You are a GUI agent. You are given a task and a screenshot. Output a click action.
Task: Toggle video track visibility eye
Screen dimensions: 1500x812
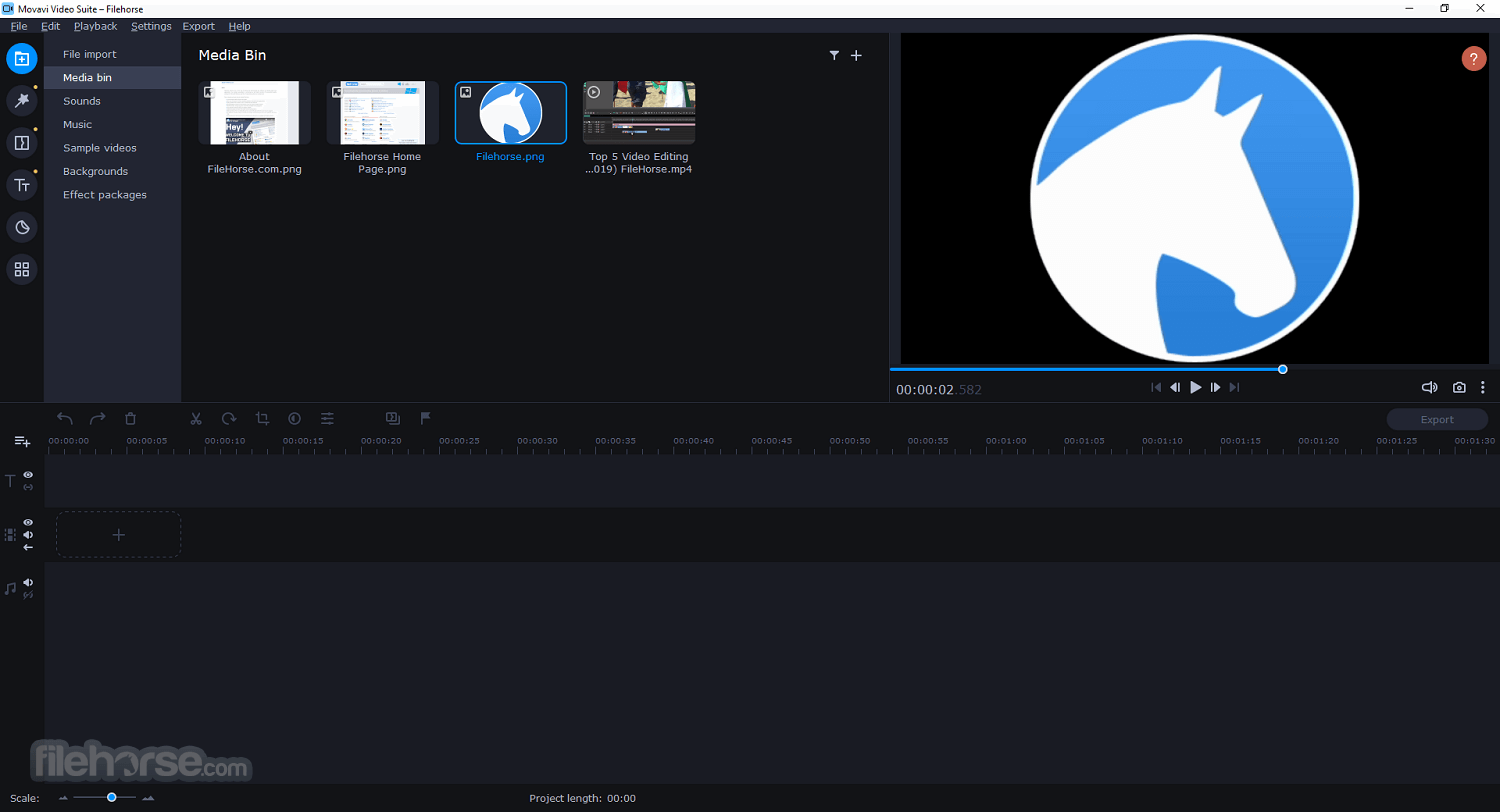[x=28, y=523]
